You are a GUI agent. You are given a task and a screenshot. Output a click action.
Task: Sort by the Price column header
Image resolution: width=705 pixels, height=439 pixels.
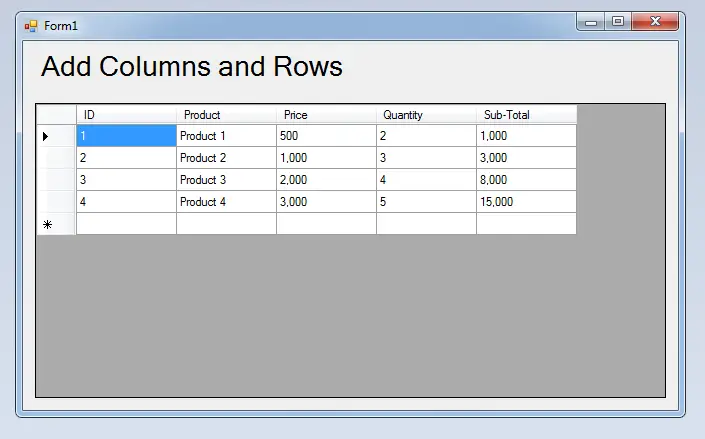(326, 115)
